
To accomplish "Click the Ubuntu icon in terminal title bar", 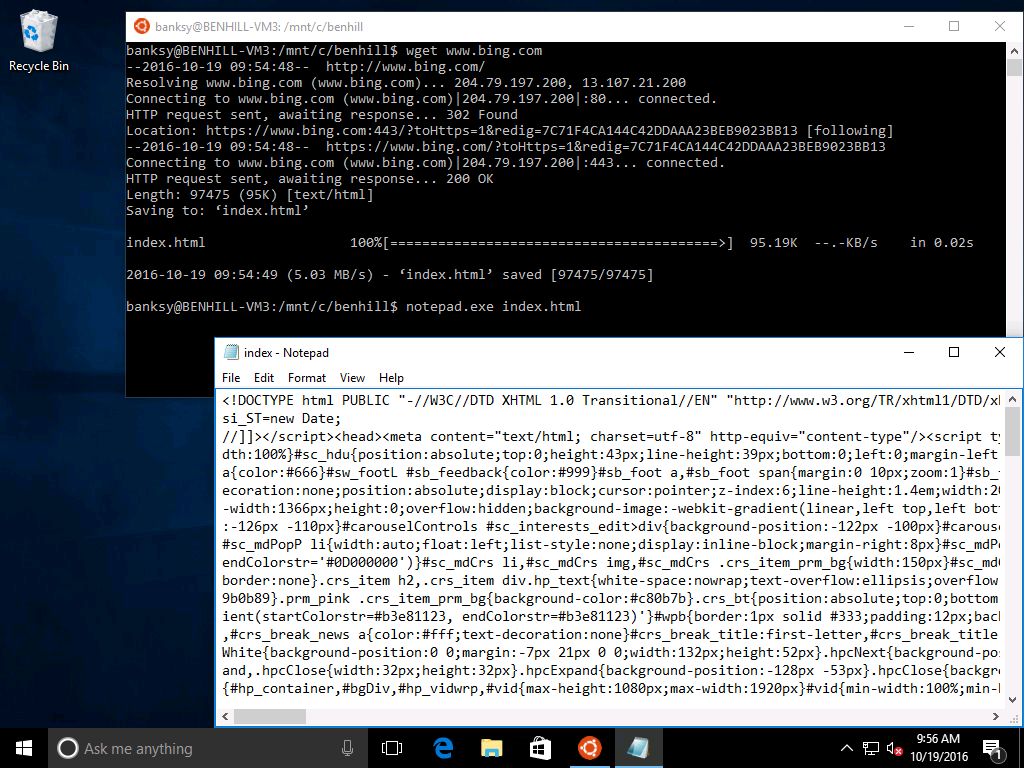I will (x=141, y=26).
